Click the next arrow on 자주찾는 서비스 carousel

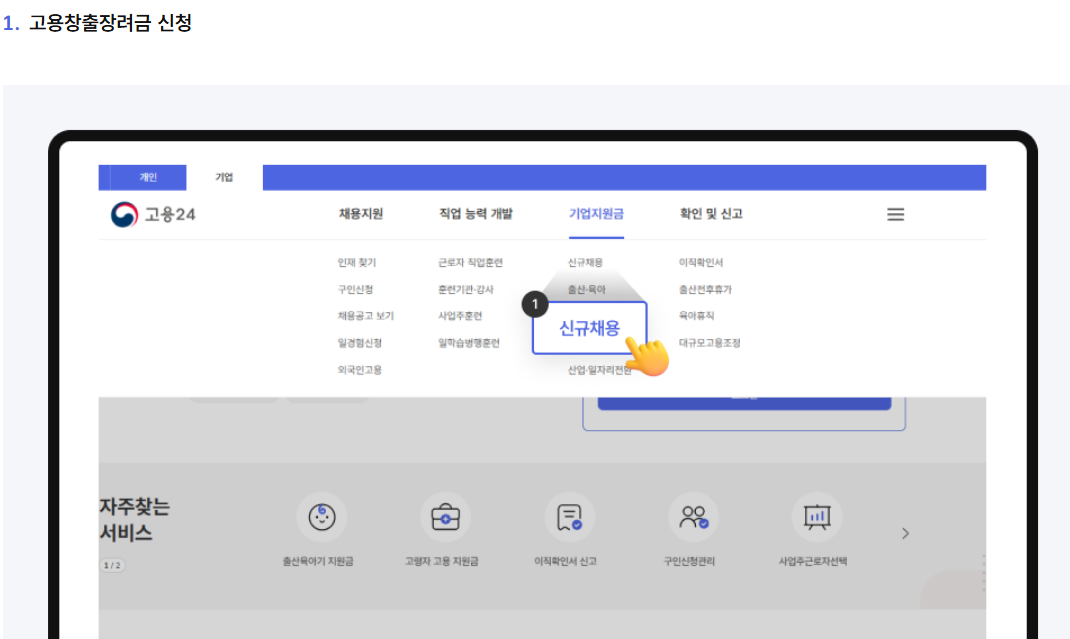[905, 535]
